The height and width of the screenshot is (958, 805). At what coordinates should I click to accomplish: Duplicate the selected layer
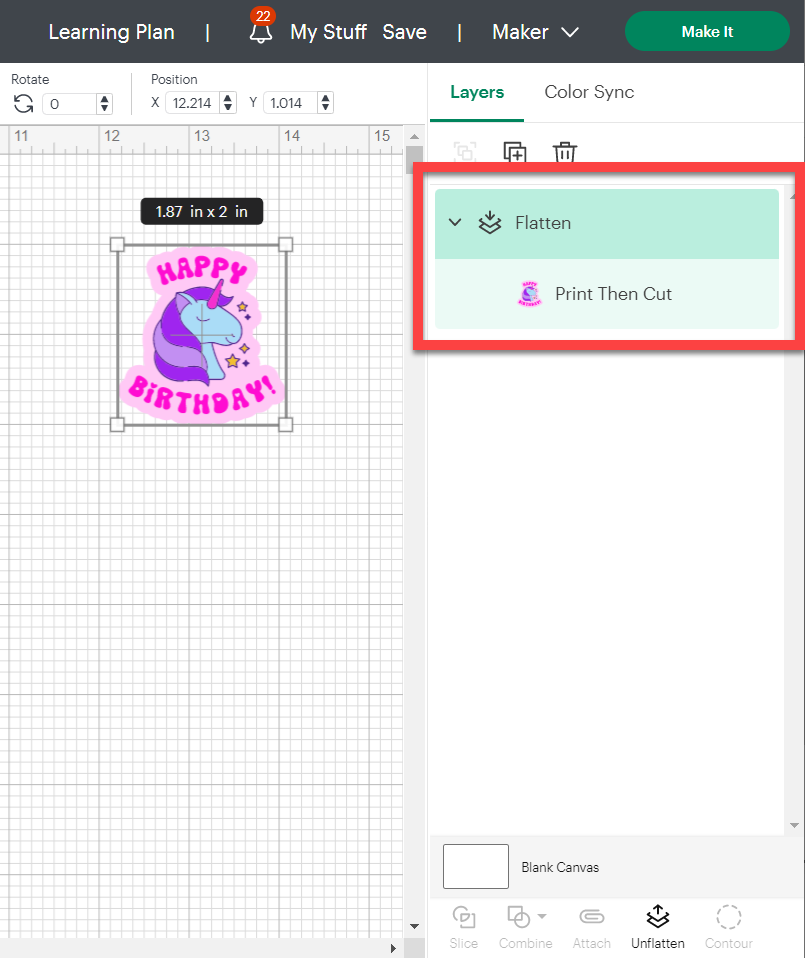514,152
